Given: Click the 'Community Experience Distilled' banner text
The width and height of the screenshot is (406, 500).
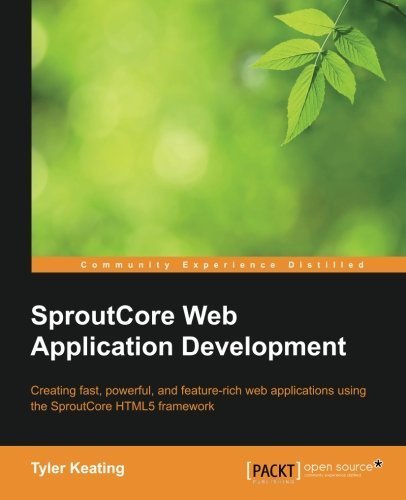Looking at the screenshot, I should 223,265.
